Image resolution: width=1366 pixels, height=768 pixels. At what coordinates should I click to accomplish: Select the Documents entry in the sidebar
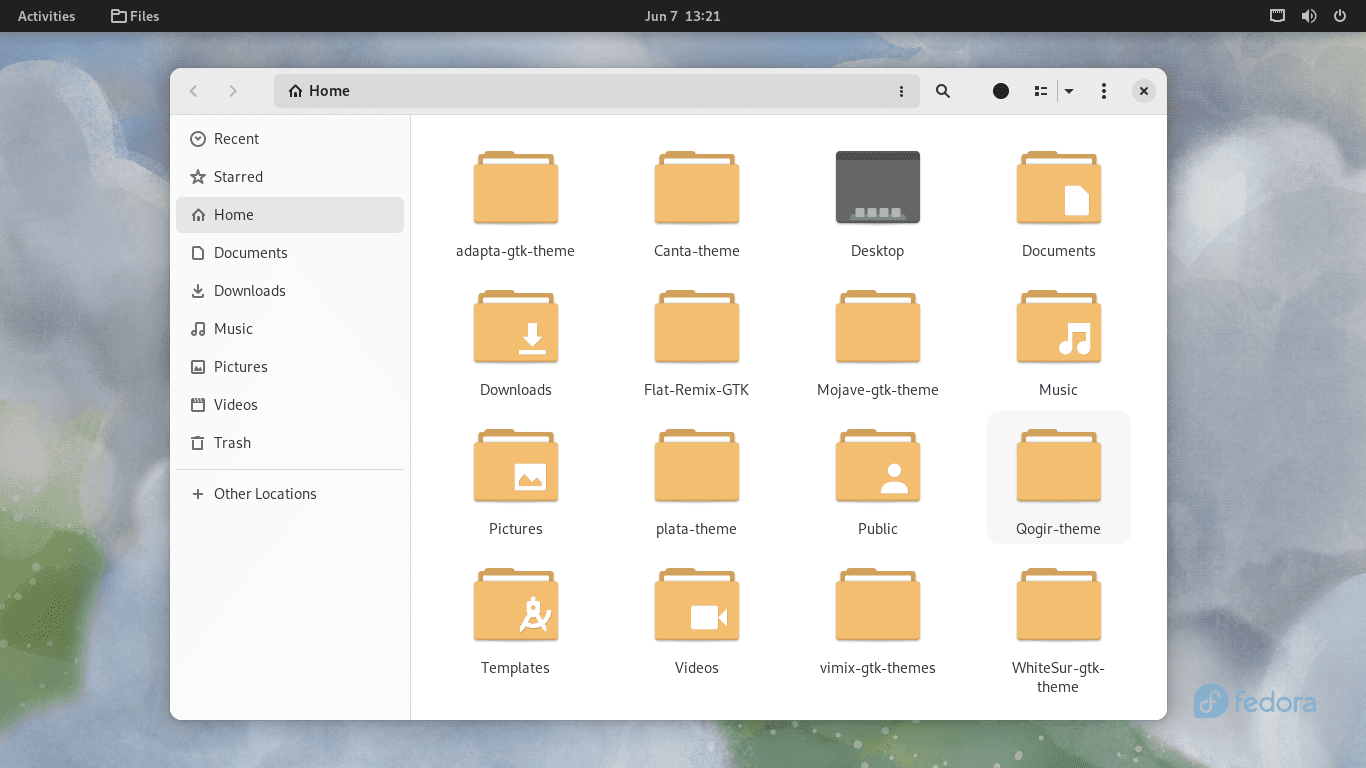coord(251,252)
